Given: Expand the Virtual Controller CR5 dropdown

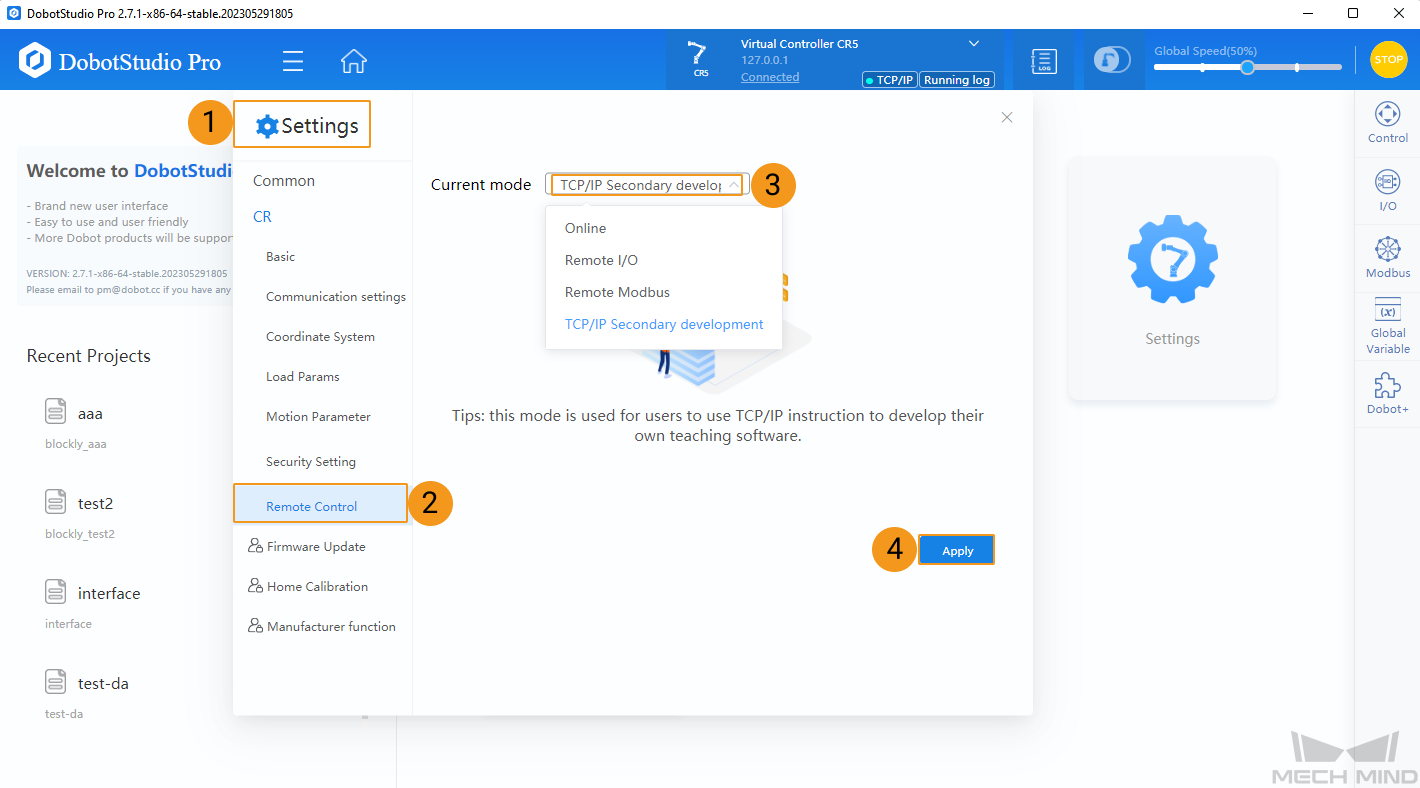Looking at the screenshot, I should [x=974, y=44].
